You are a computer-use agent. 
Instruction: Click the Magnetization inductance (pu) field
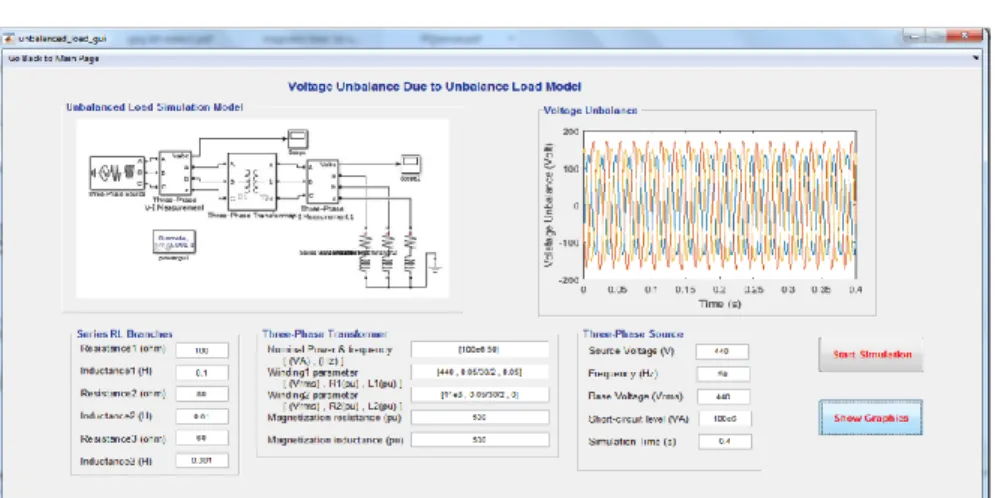pos(480,440)
